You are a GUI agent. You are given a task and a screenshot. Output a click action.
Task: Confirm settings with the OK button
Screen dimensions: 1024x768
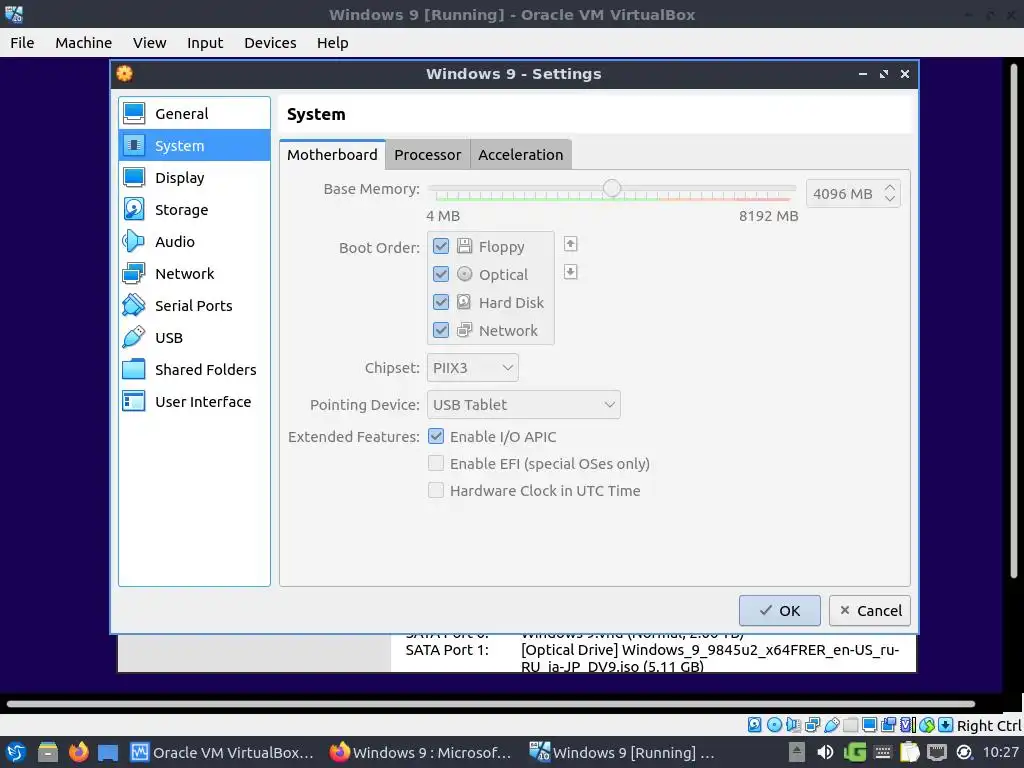[x=780, y=611]
